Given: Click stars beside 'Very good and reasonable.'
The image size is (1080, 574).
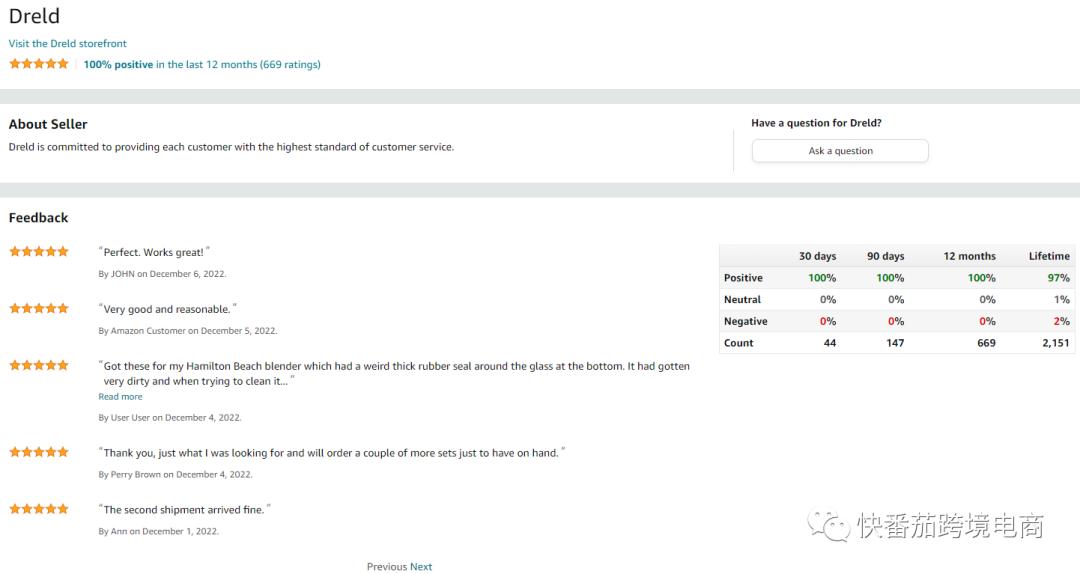Looking at the screenshot, I should pos(39,309).
